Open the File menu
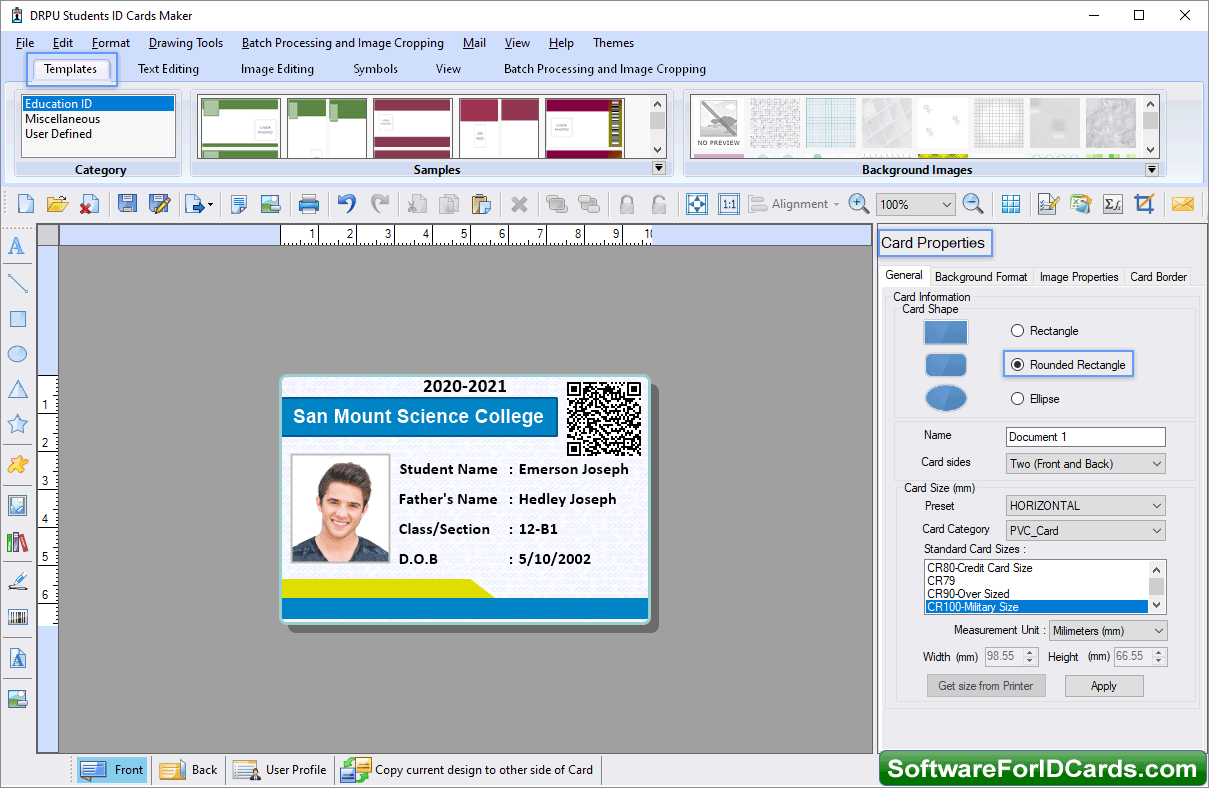This screenshot has width=1209, height=788. pyautogui.click(x=25, y=43)
